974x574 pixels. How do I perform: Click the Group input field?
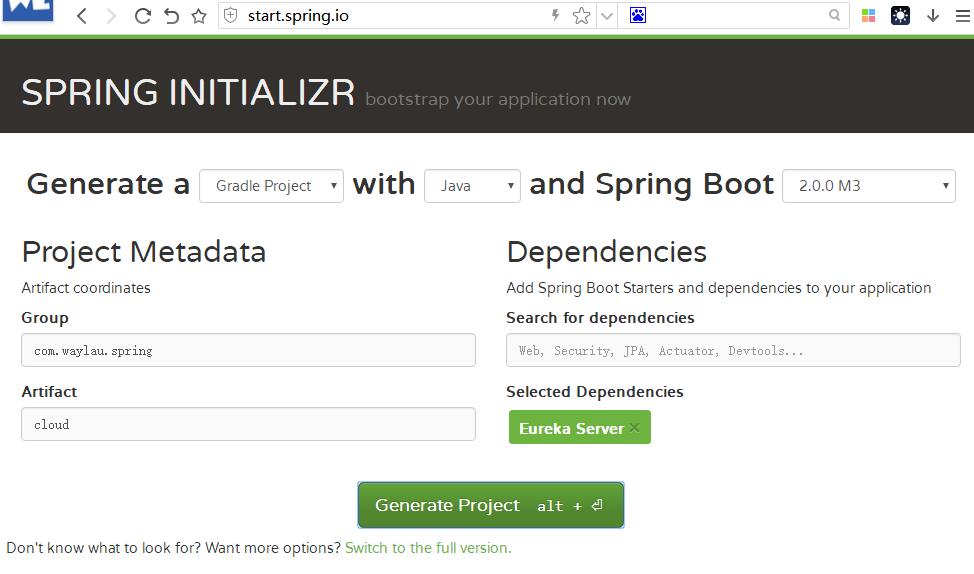(248, 351)
